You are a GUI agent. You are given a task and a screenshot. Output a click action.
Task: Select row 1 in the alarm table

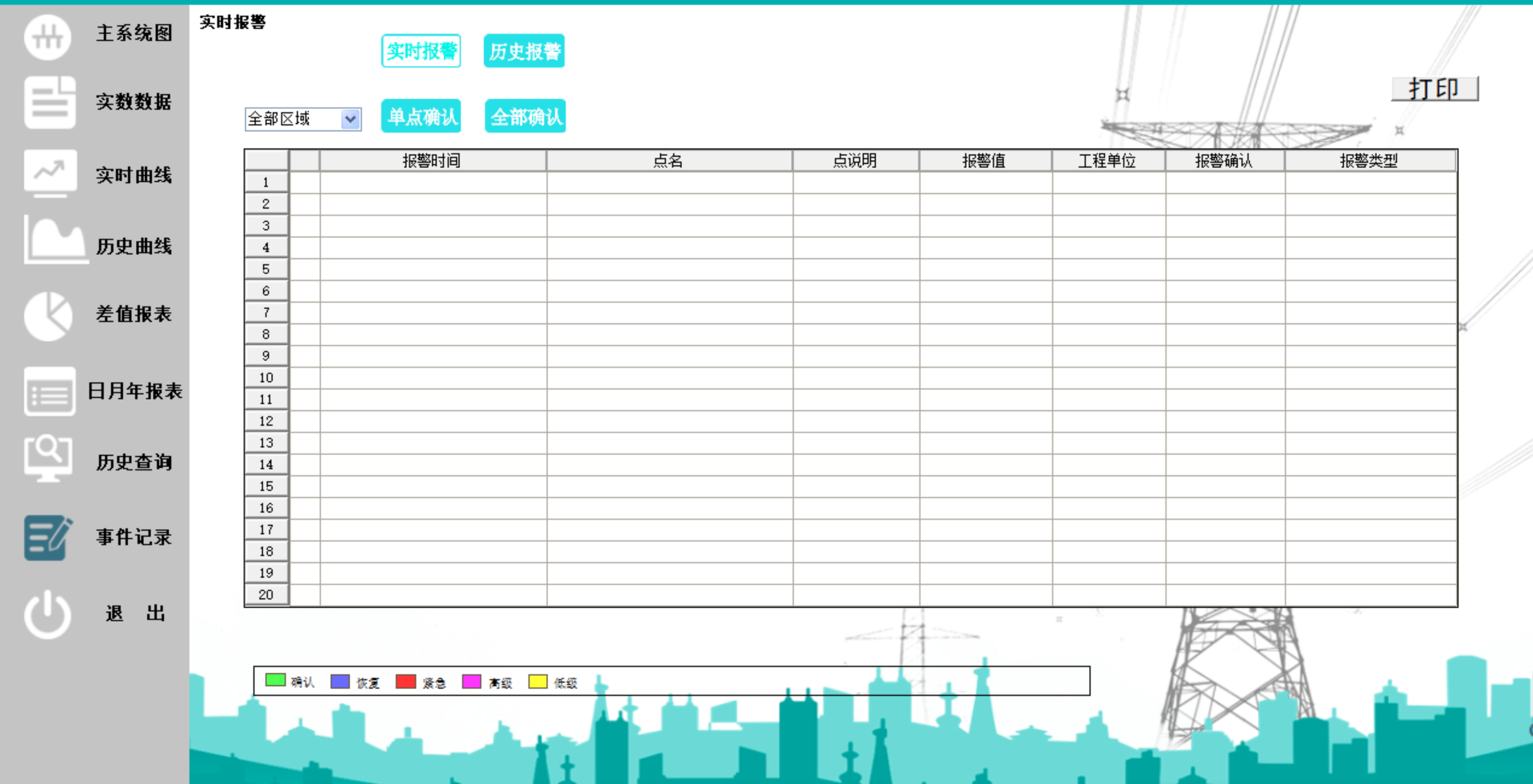click(x=266, y=181)
